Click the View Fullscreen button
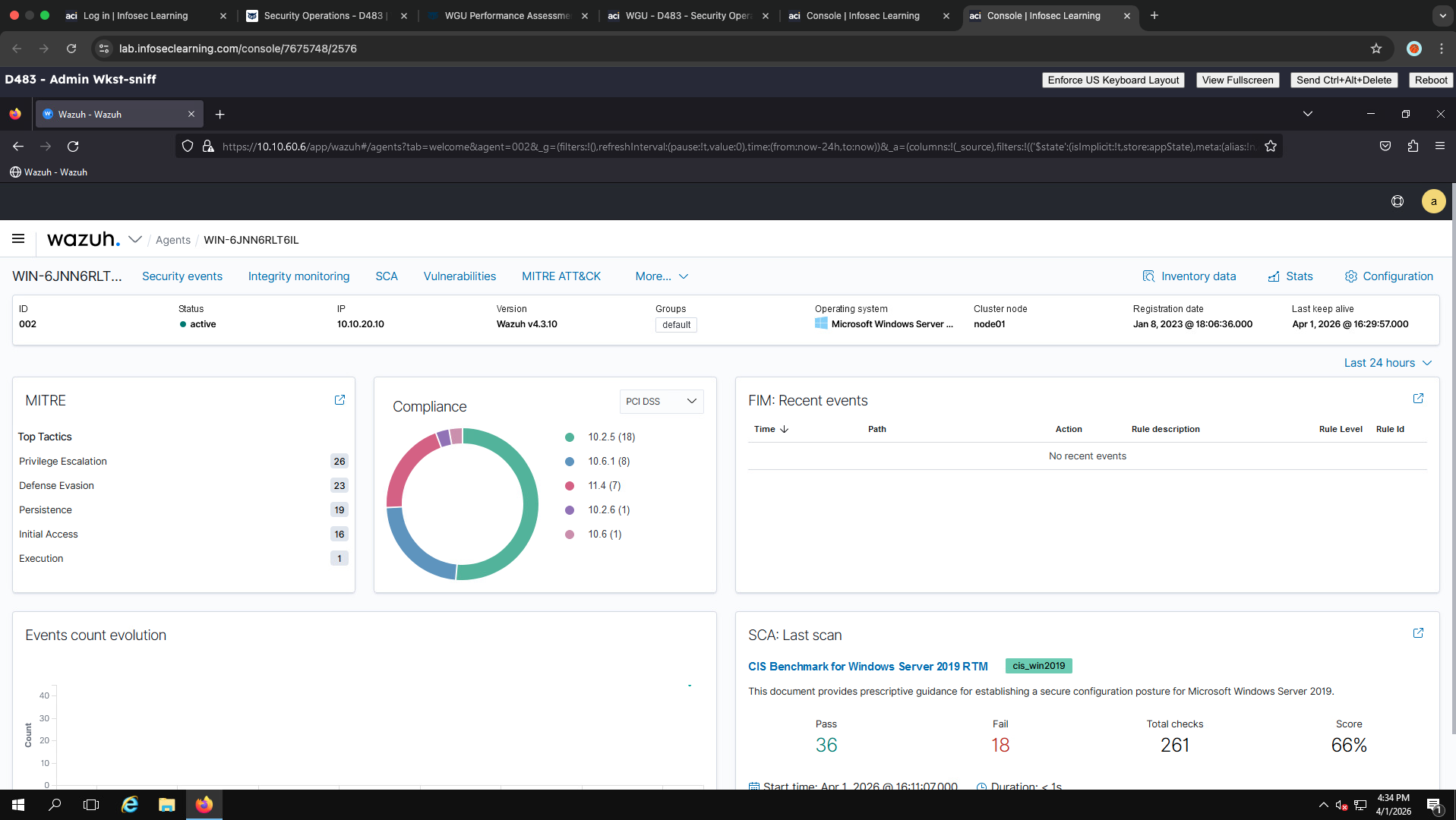 coord(1236,80)
